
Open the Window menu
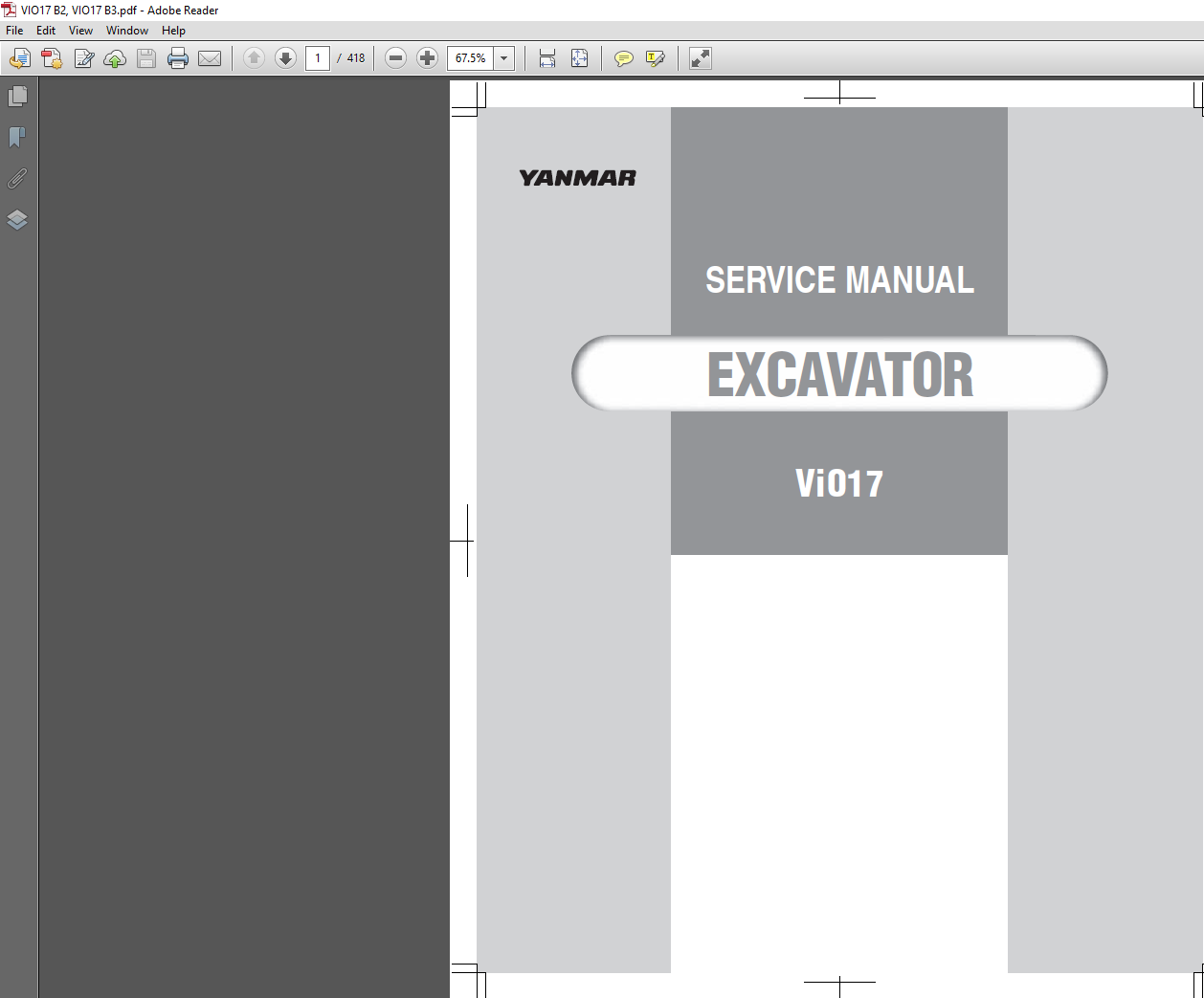click(127, 31)
